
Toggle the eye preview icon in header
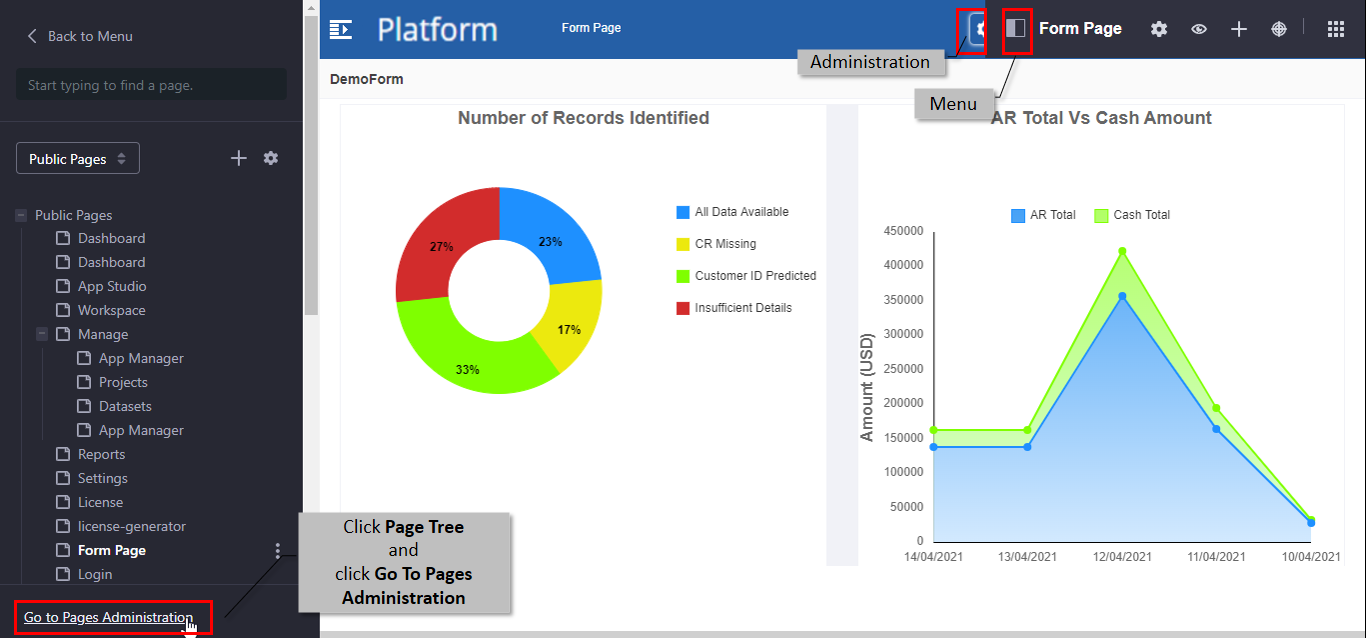coord(1199,29)
